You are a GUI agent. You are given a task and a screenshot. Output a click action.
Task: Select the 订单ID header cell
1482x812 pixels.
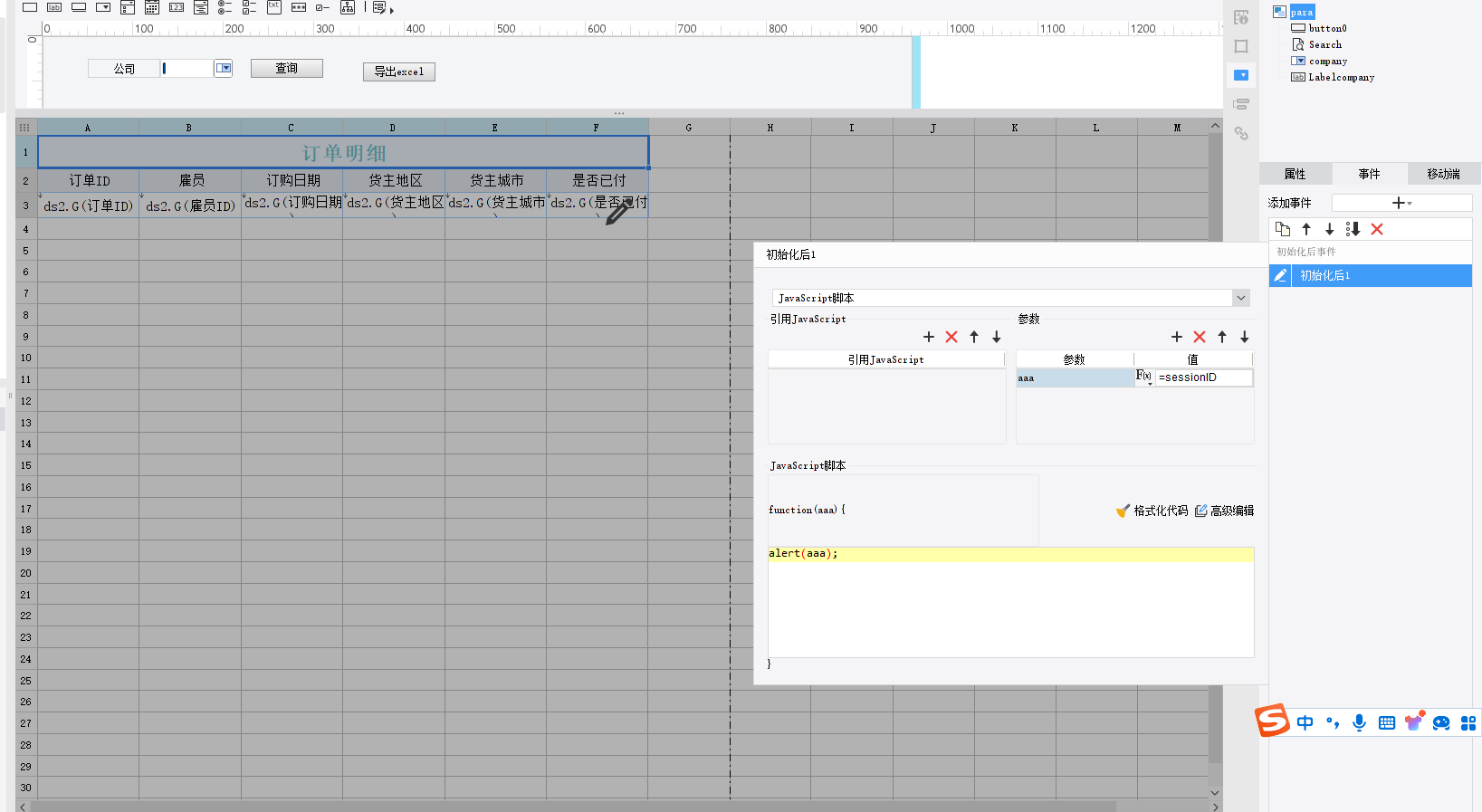89,180
